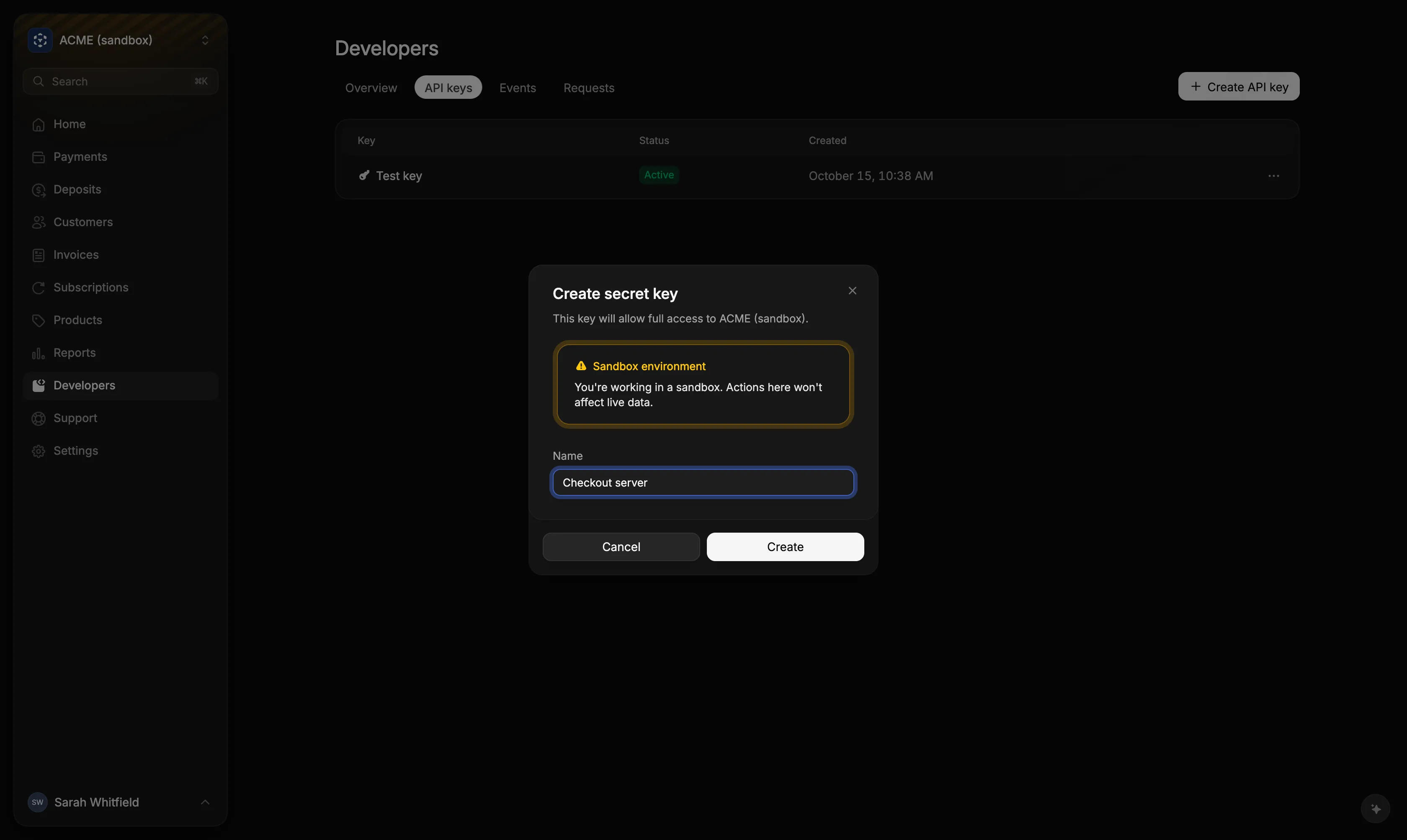Open Payments via its card icon
The height and width of the screenshot is (840, 1407).
pos(39,157)
